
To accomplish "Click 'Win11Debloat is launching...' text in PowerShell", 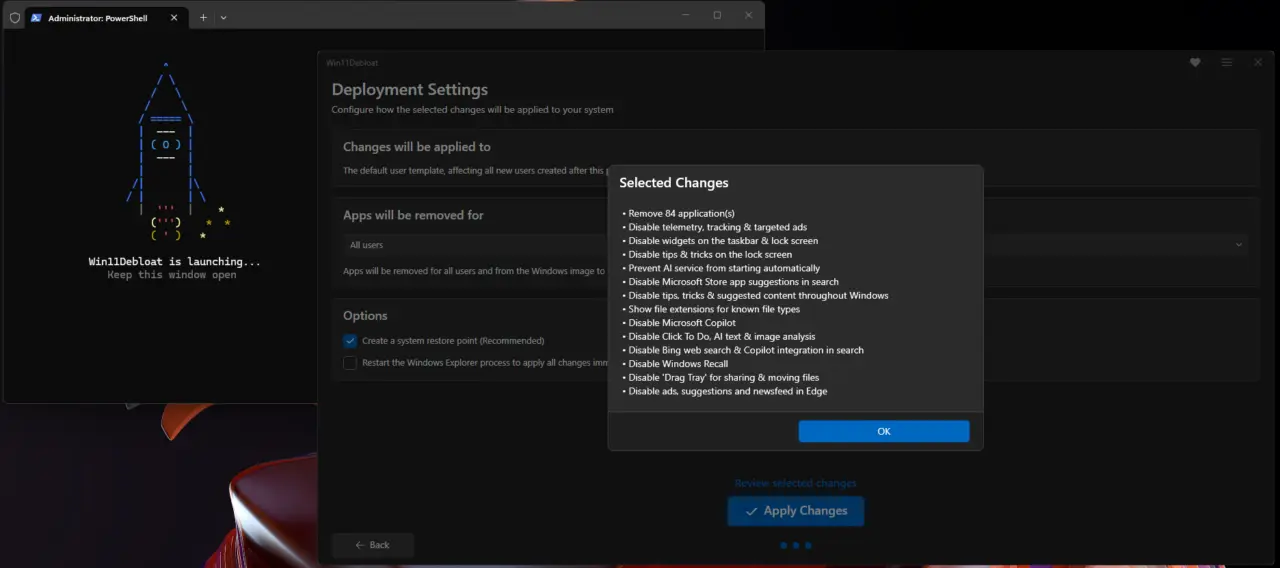I will click(175, 262).
